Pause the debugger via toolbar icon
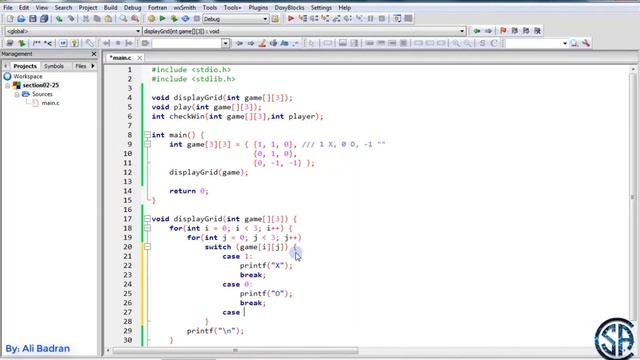This screenshot has width=640, height=360. 371,19
